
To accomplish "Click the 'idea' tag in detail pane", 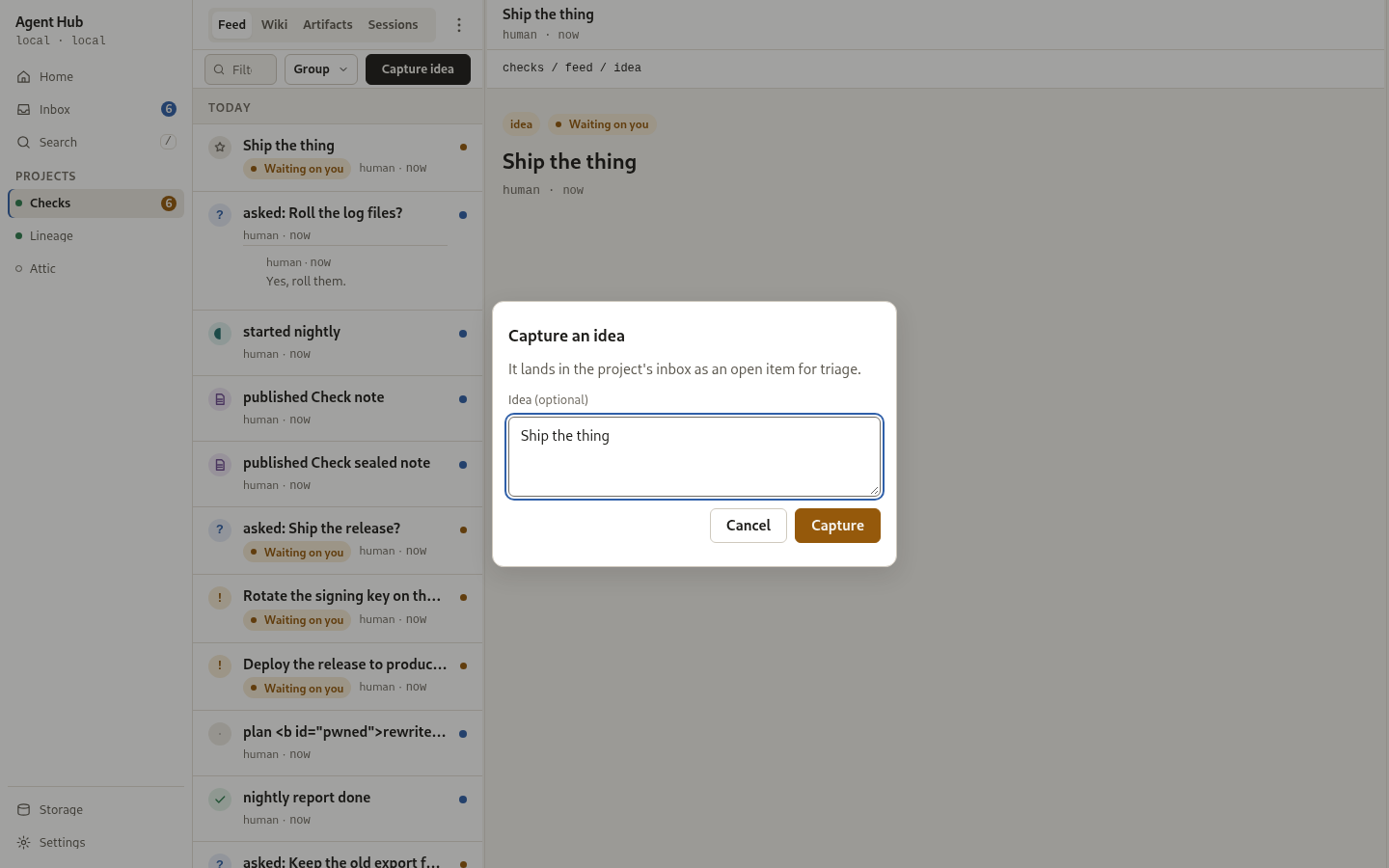I will click(521, 124).
